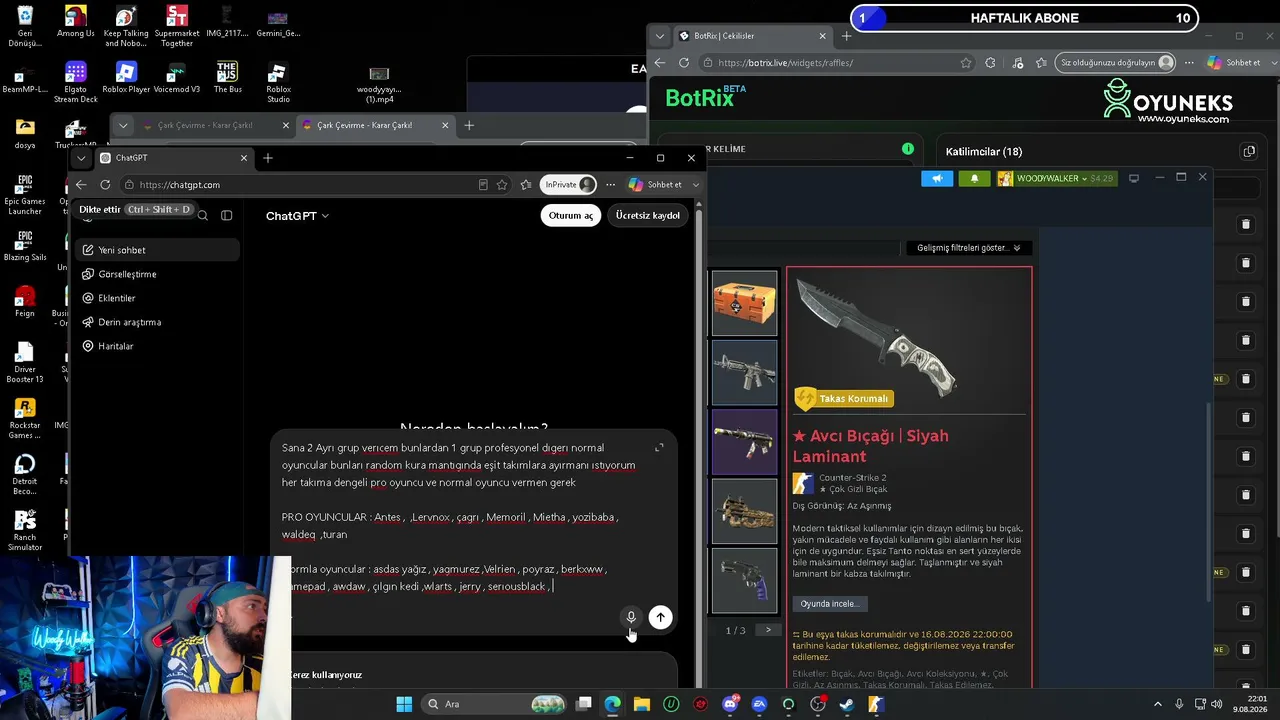
Task: Open File Explorer from the taskbar
Action: pos(642,704)
